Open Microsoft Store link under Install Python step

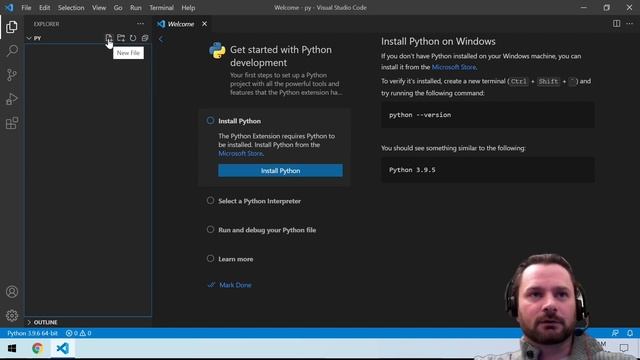(240, 153)
